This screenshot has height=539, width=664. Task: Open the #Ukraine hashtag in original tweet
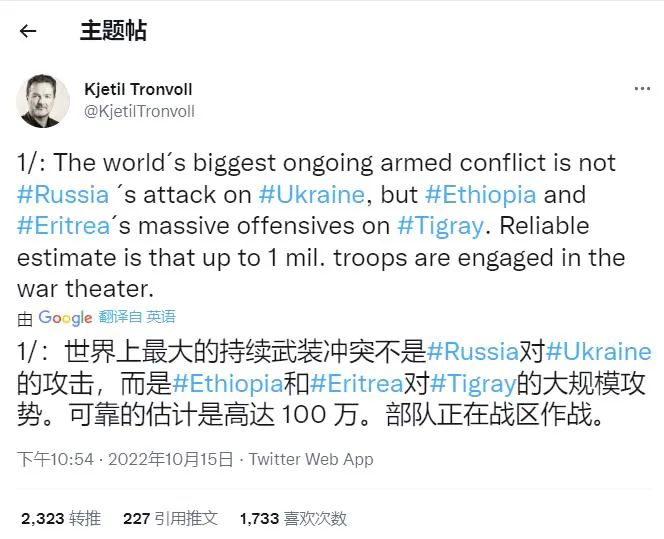(x=311, y=195)
